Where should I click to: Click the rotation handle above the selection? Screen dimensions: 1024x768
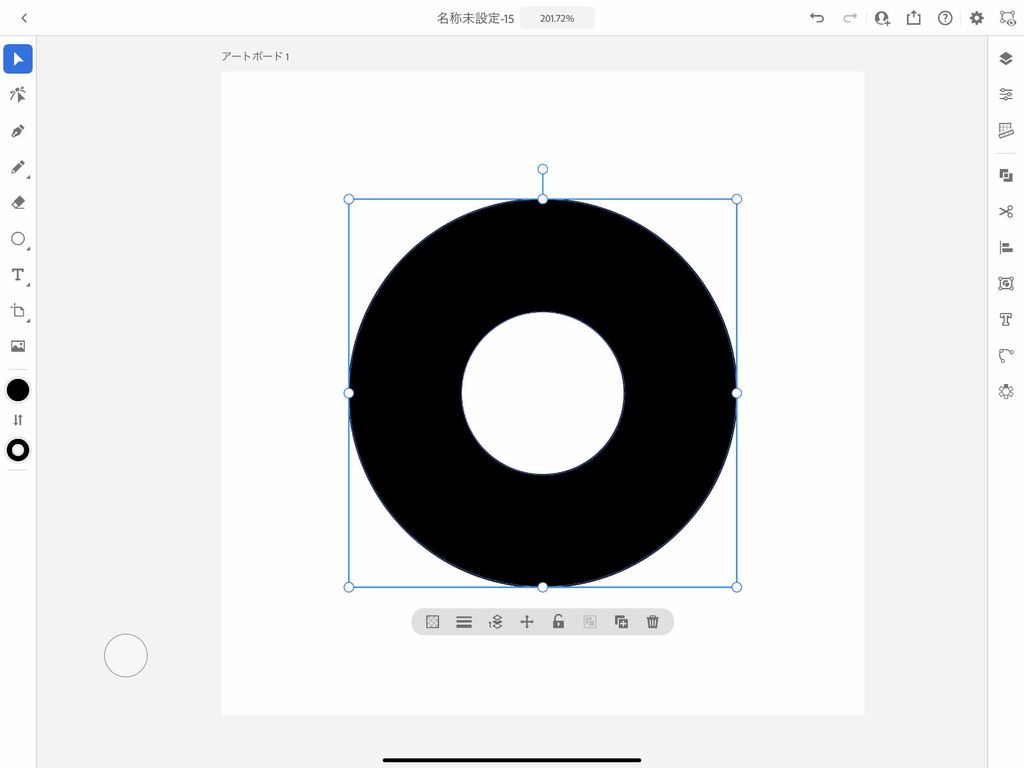coord(543,169)
